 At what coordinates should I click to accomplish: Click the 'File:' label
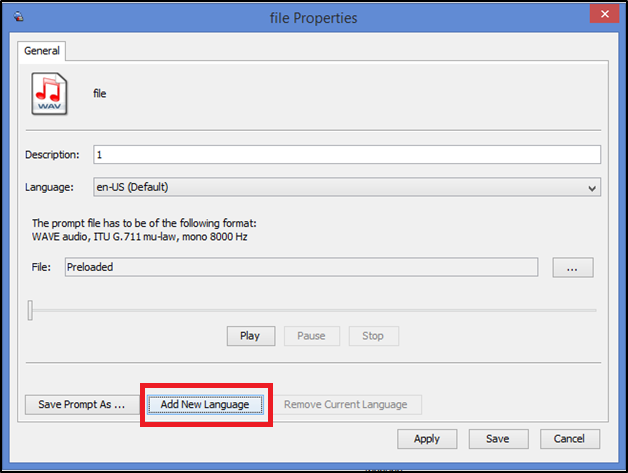click(41, 267)
